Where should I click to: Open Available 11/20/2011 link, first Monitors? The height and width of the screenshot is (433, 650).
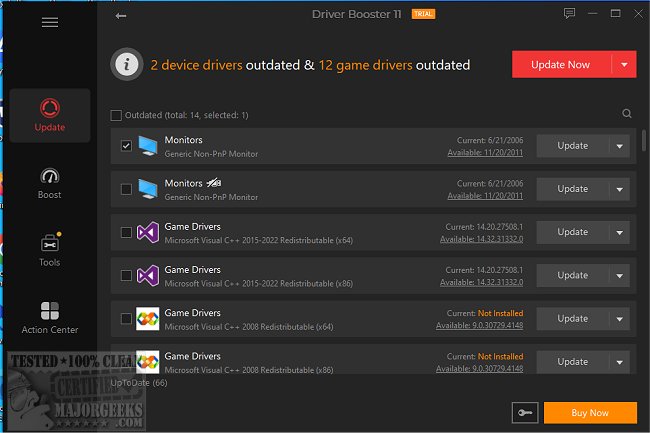[485, 152]
